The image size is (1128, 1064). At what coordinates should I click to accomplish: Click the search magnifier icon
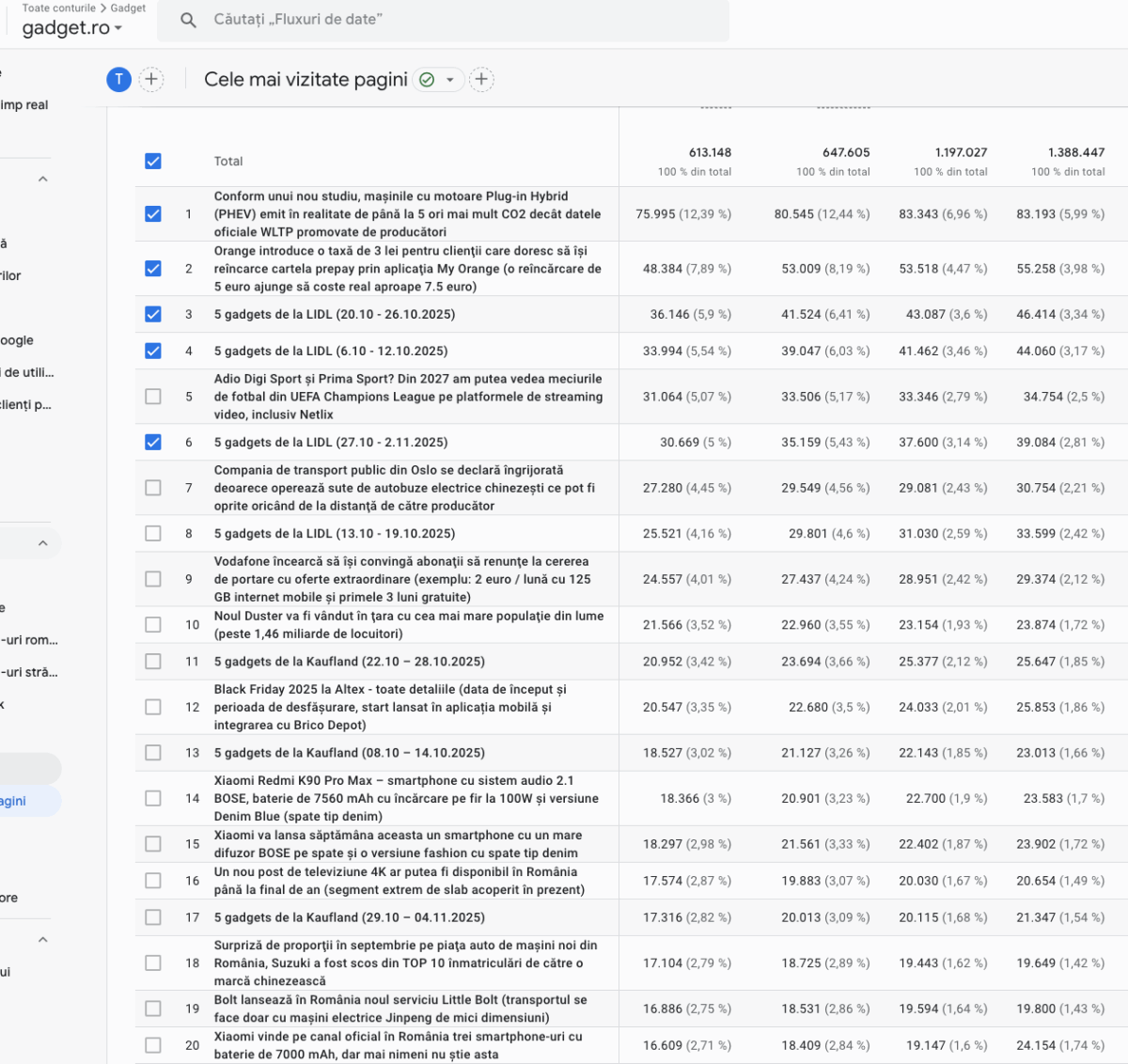tap(188, 20)
